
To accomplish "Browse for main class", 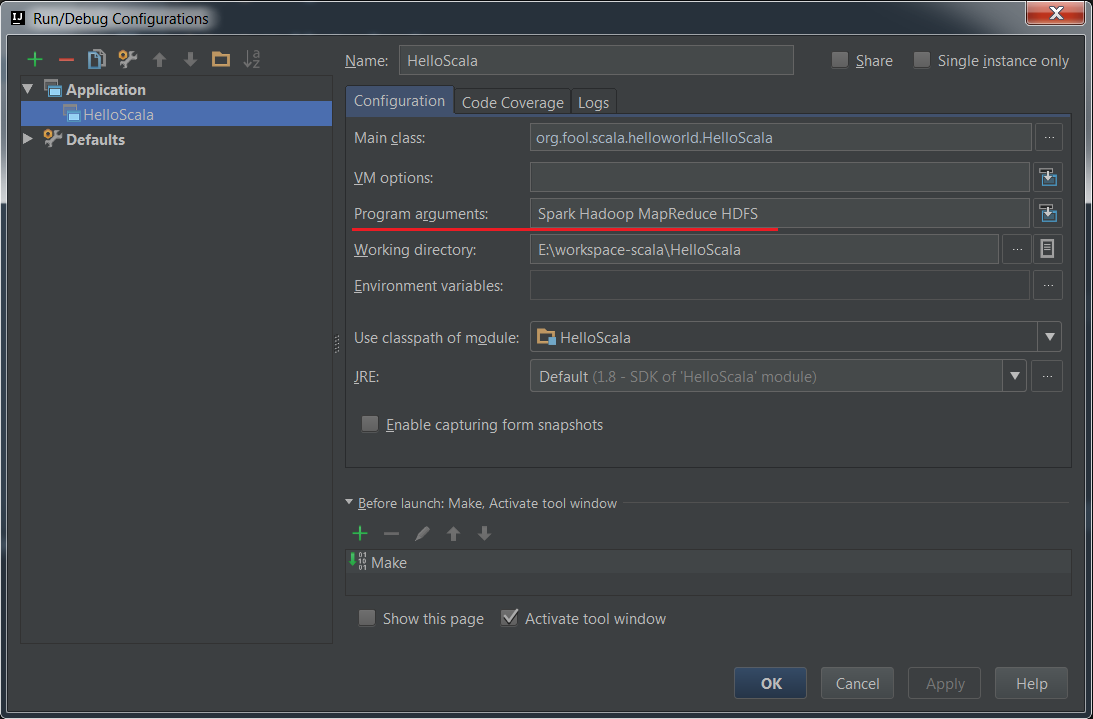I will click(1048, 137).
